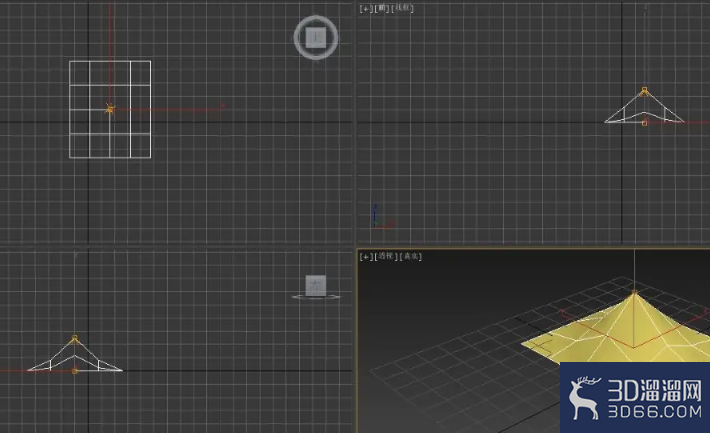Select the apex vertex in left viewport
Viewport: 710px width, 433px height.
coord(75,338)
